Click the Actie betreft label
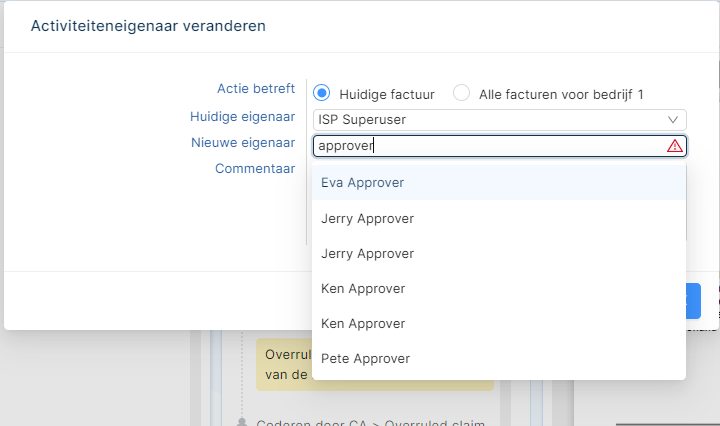This screenshot has width=720, height=426. point(256,88)
